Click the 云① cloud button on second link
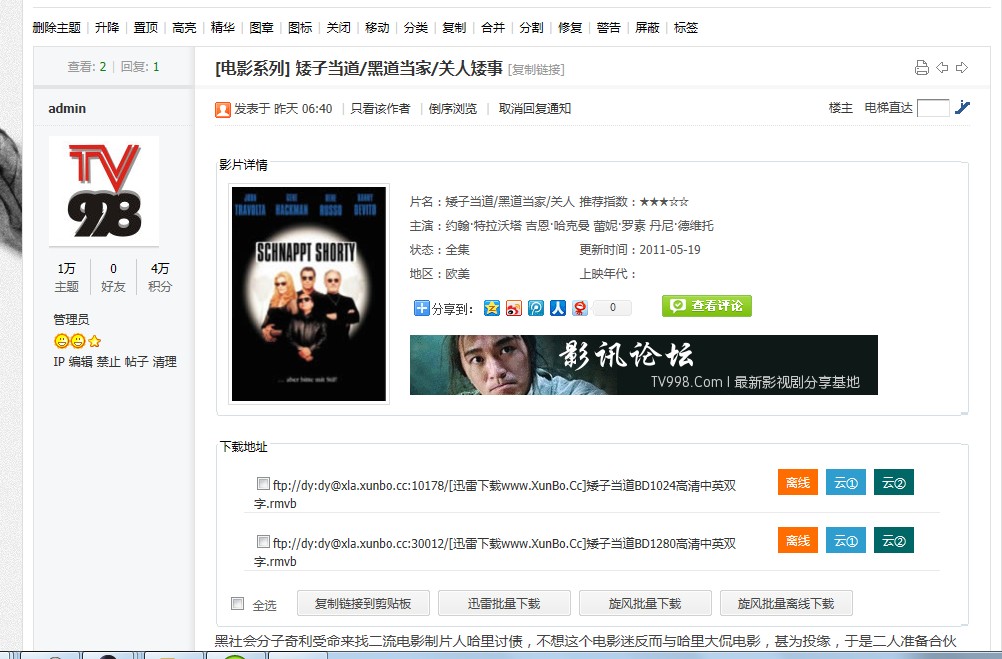This screenshot has width=1002, height=659. click(x=845, y=540)
